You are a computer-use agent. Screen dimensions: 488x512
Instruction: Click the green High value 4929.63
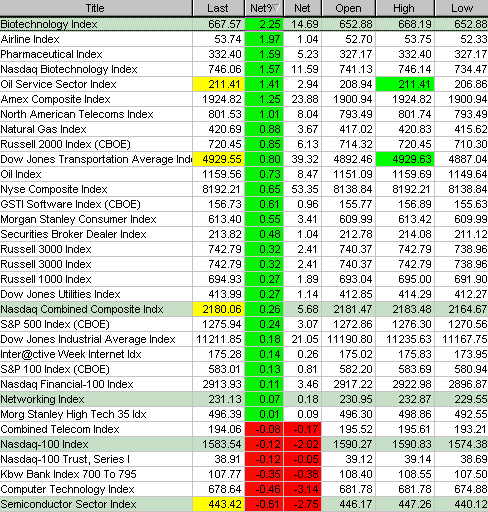[x=405, y=159]
